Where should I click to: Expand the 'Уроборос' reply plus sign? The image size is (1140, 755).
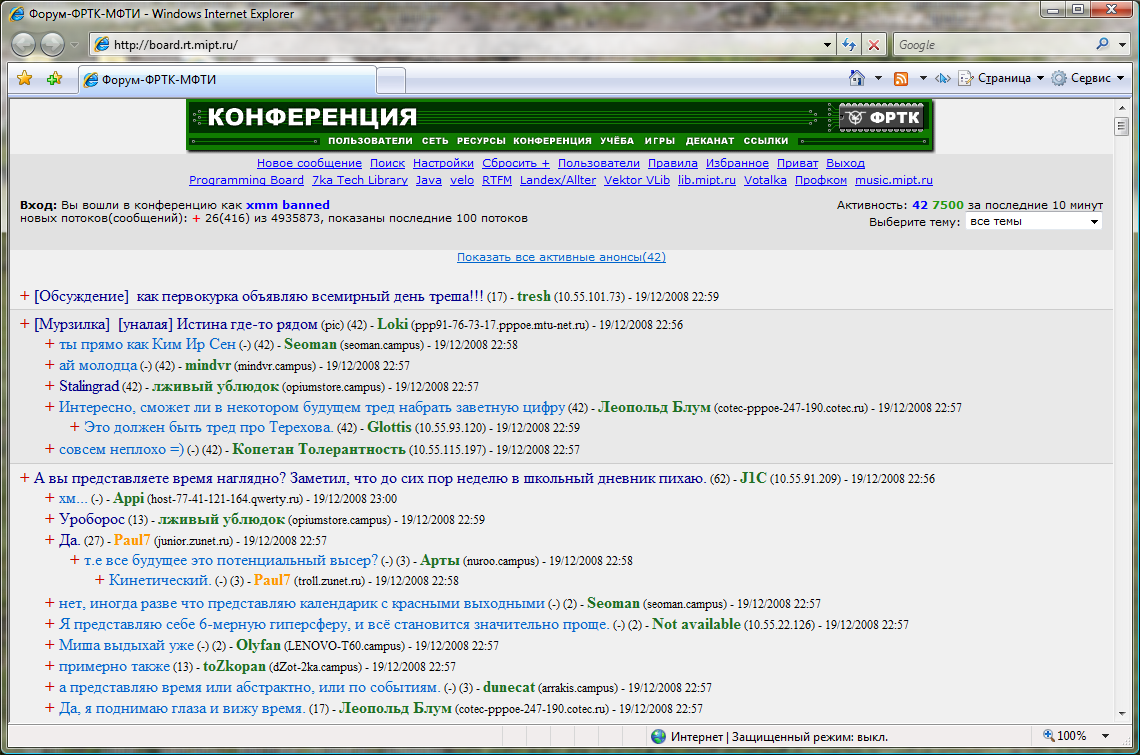pyautogui.click(x=50, y=520)
